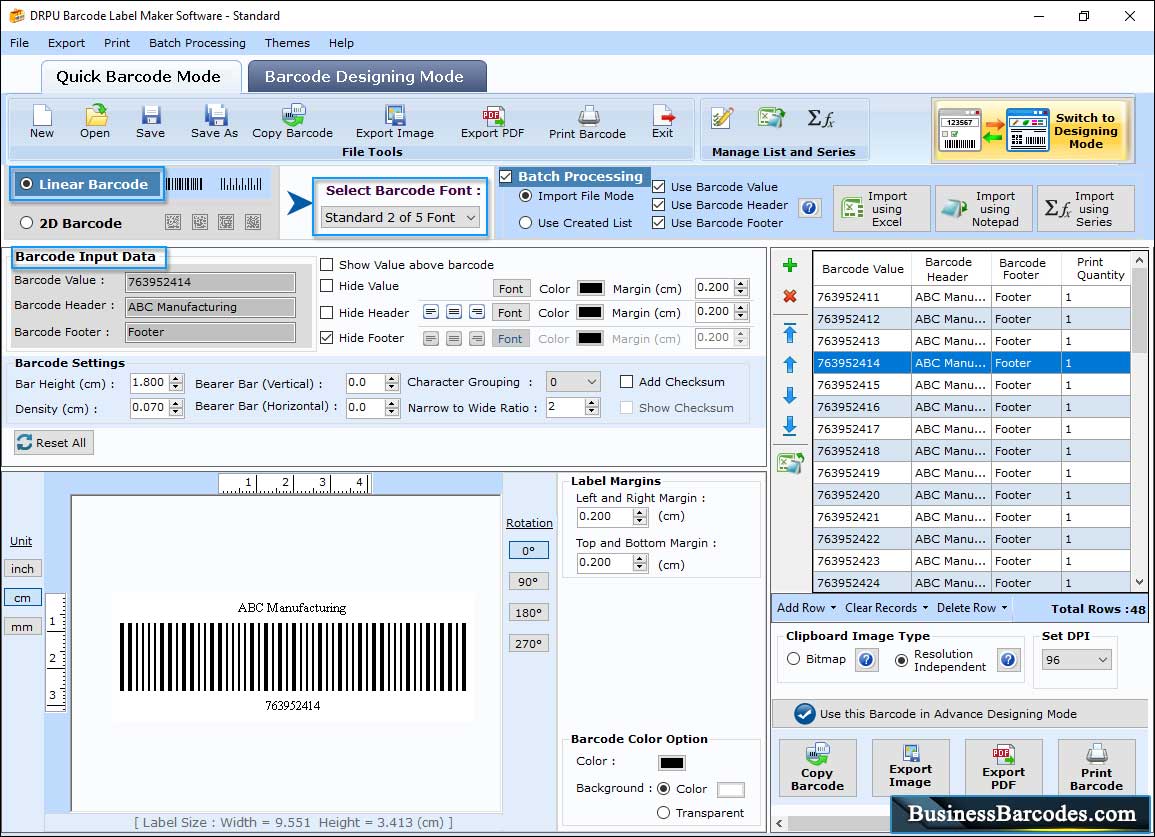Open a file with the Open icon
Image resolution: width=1155 pixels, height=837 pixels.
point(95,121)
